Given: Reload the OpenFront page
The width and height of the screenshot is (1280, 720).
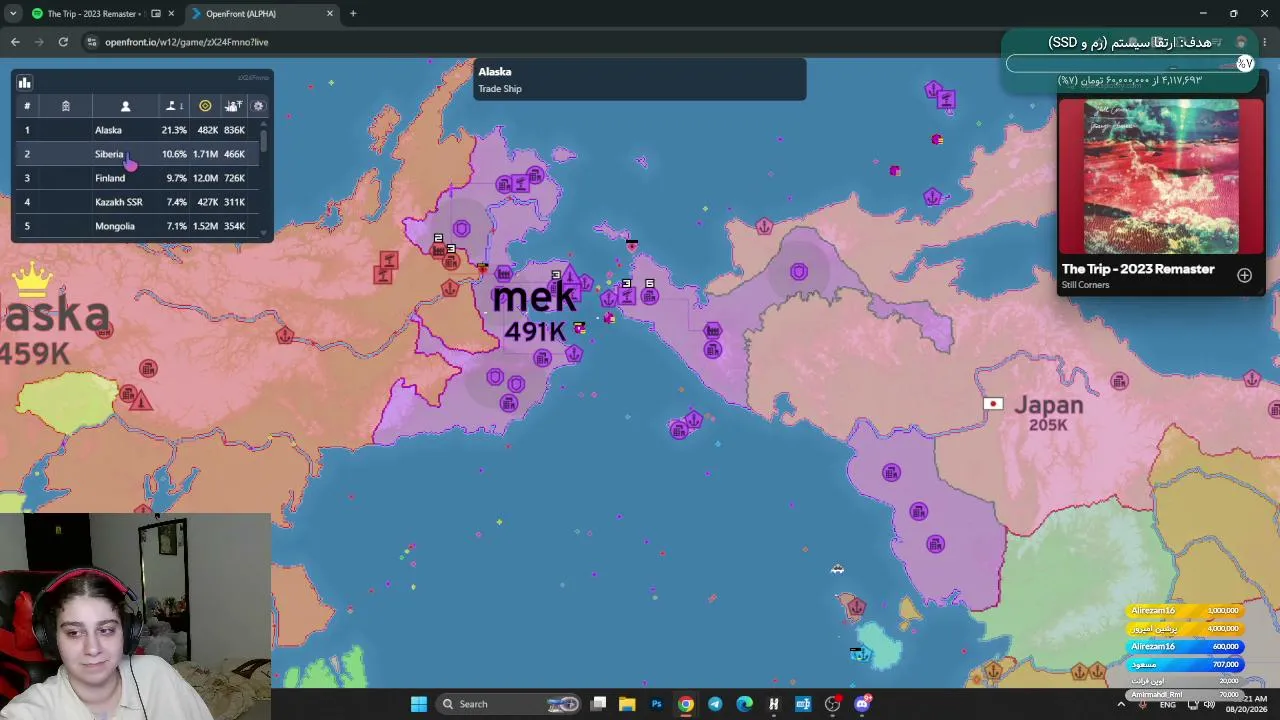Looking at the screenshot, I should [63, 42].
